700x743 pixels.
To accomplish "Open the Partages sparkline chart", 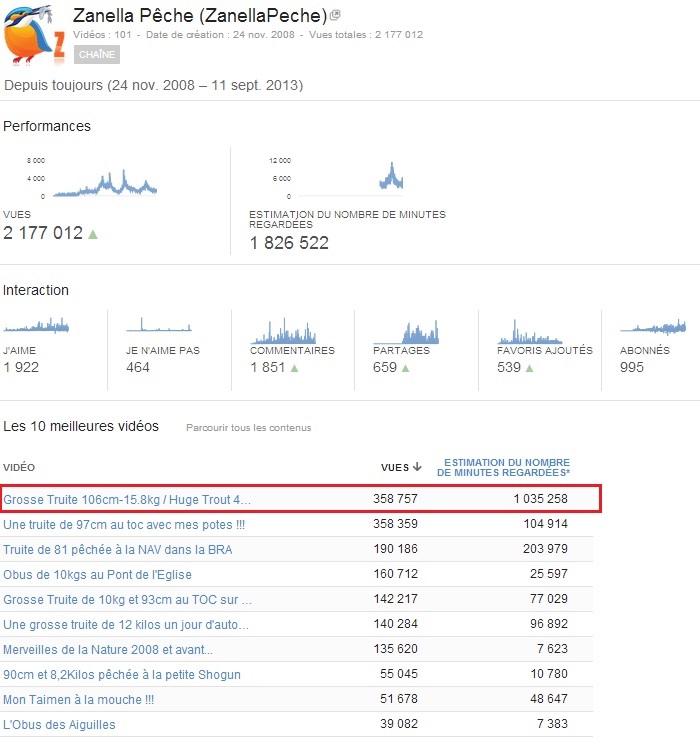I will 406,331.
